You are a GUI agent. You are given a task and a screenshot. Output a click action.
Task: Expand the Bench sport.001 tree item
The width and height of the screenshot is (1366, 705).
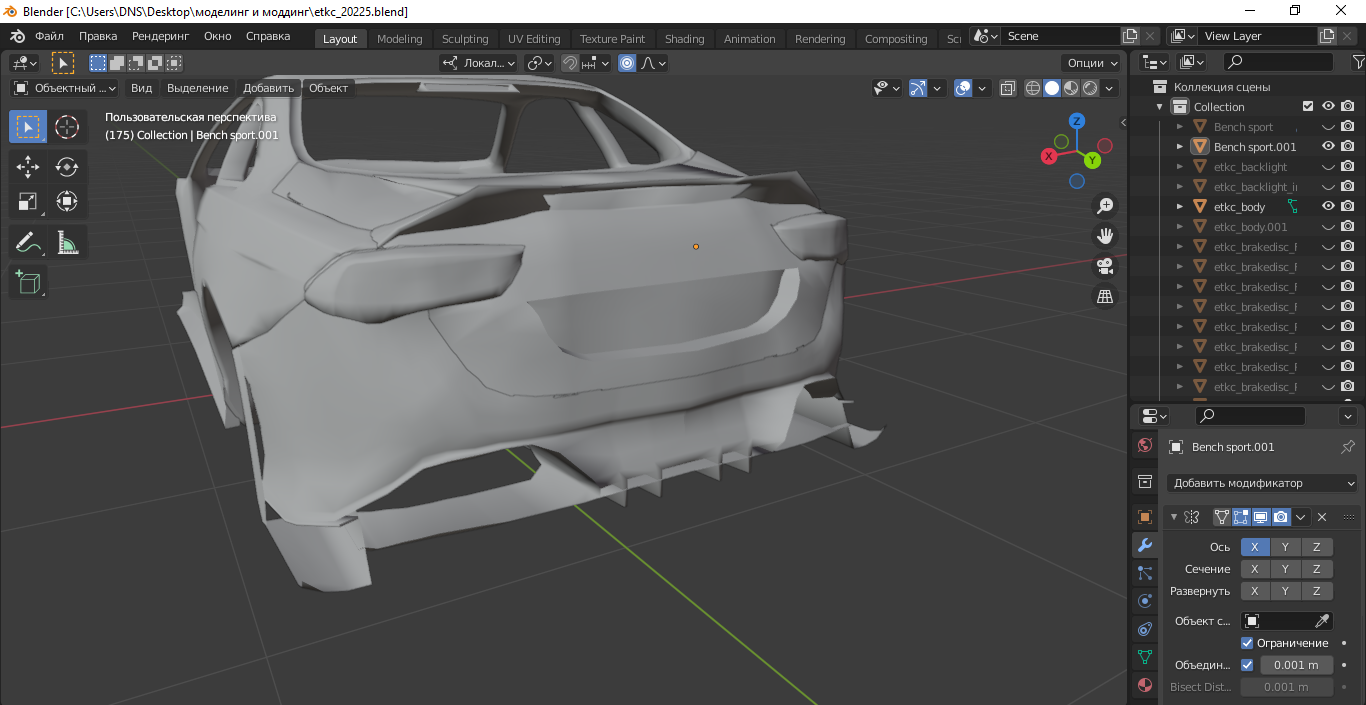1180,147
